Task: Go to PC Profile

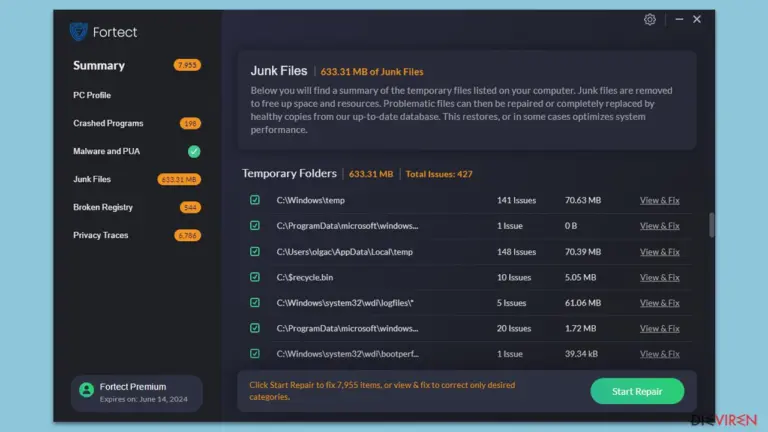Action: (92, 95)
